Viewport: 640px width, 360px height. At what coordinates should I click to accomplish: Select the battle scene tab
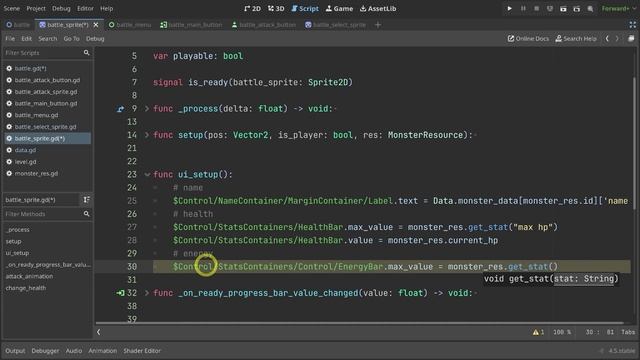(x=18, y=25)
